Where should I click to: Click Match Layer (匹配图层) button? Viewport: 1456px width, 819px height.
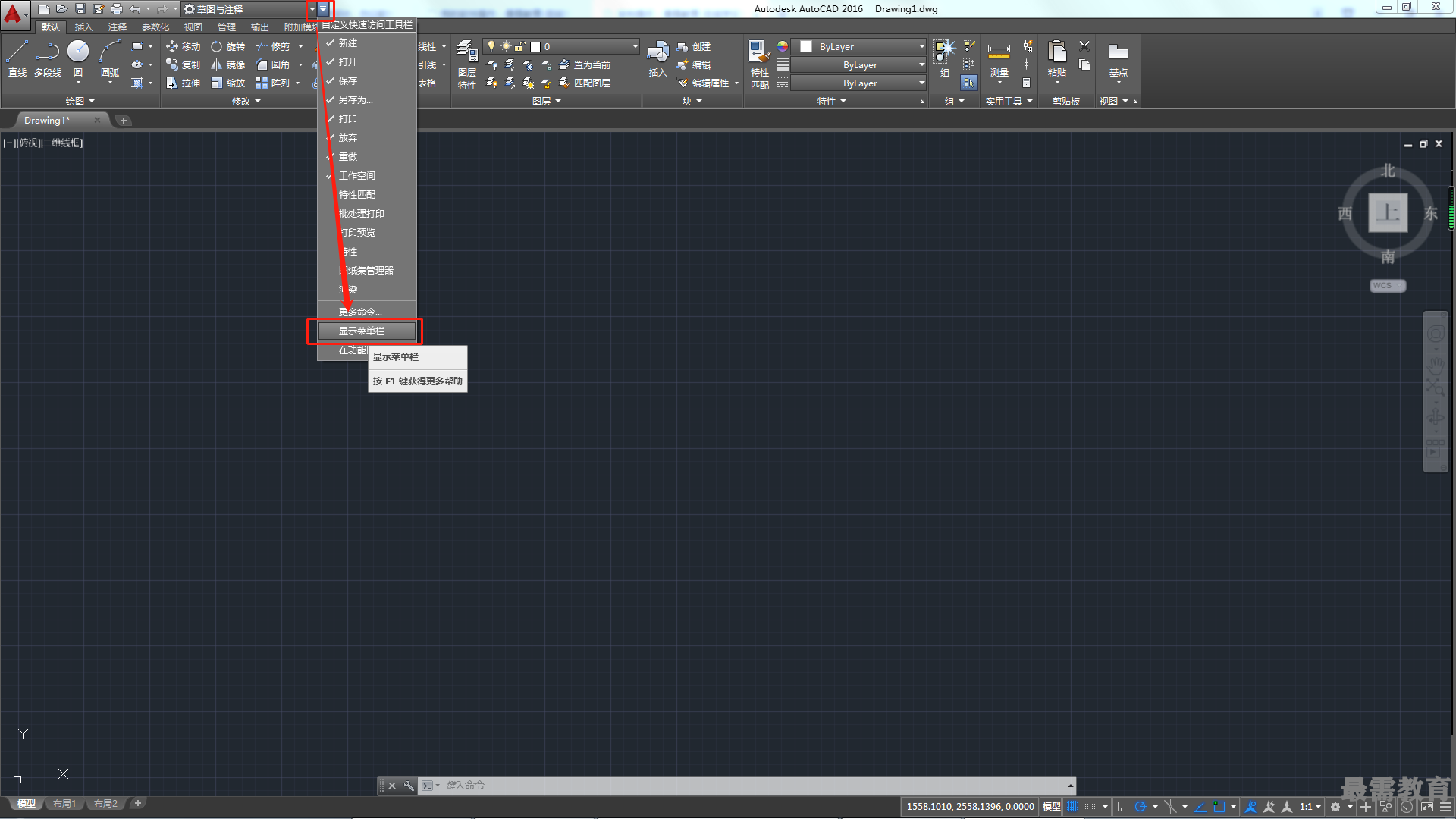[x=585, y=83]
